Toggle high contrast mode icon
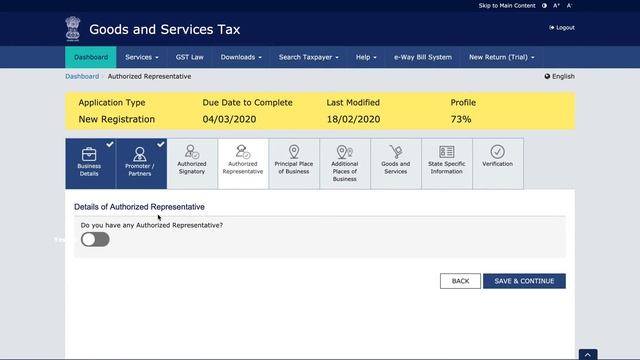 [544, 6]
